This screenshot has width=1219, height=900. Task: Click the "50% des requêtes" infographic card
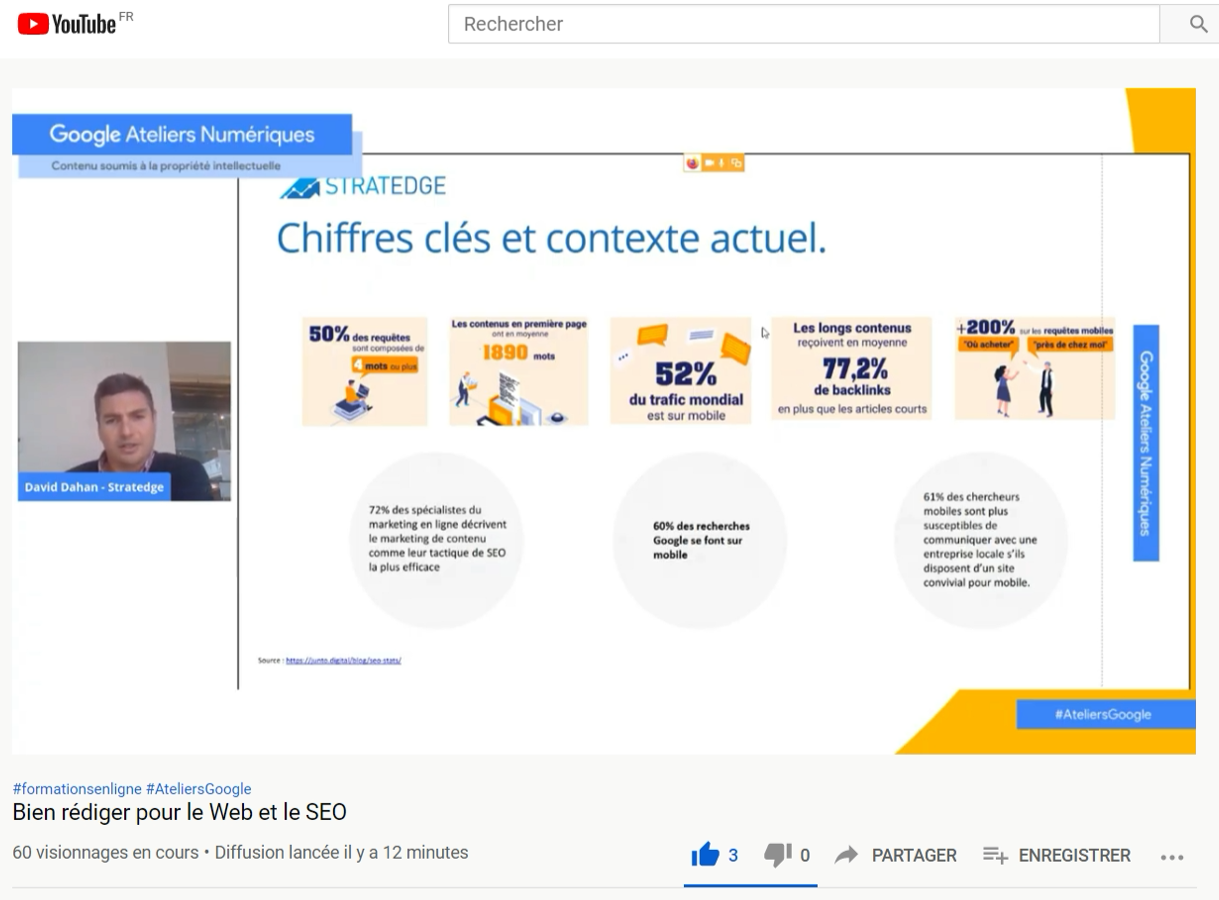[x=365, y=371]
